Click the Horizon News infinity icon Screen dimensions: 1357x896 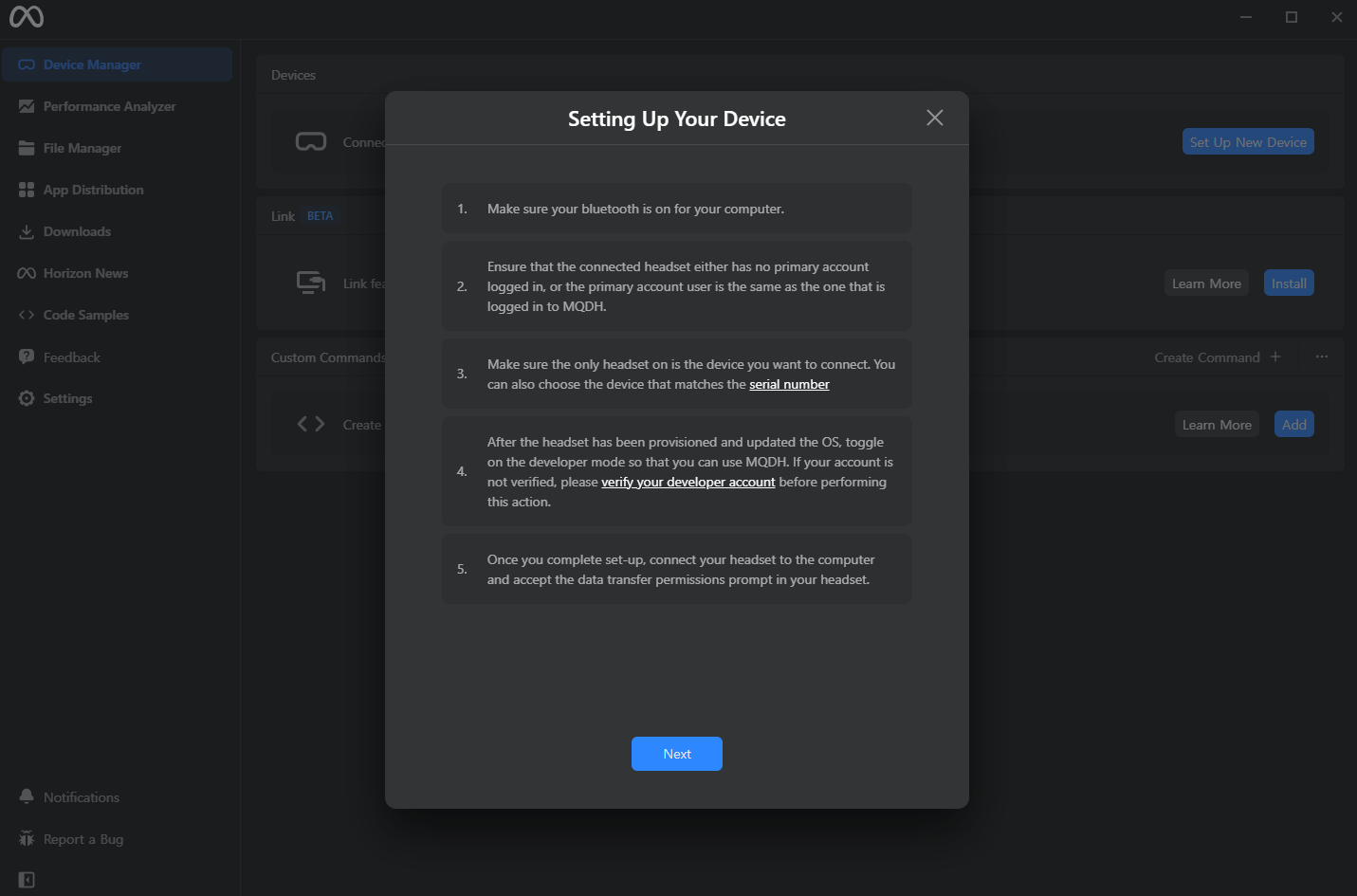(27, 273)
